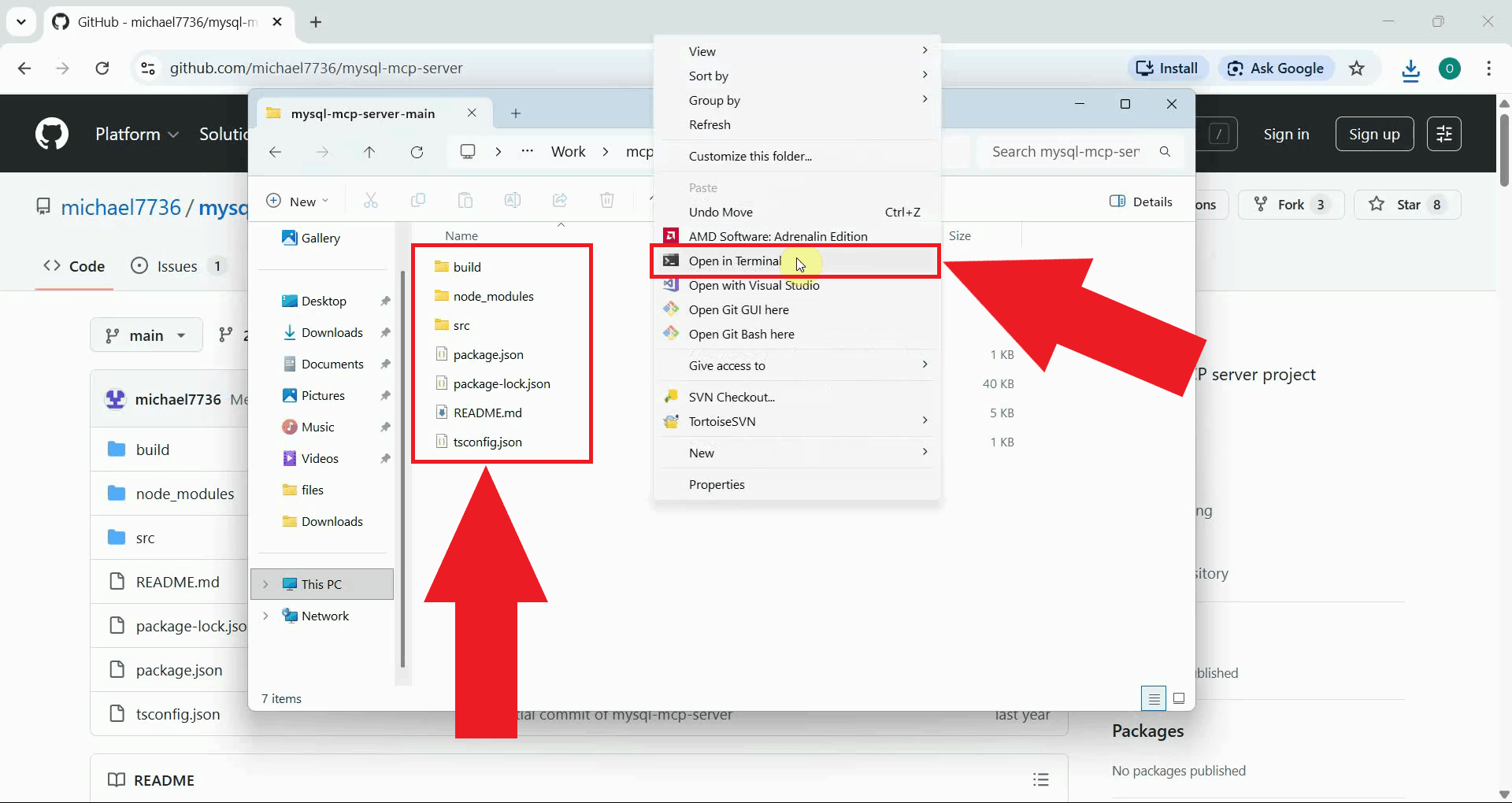Click Sign in on GitHub
1512x803 pixels.
click(1286, 134)
